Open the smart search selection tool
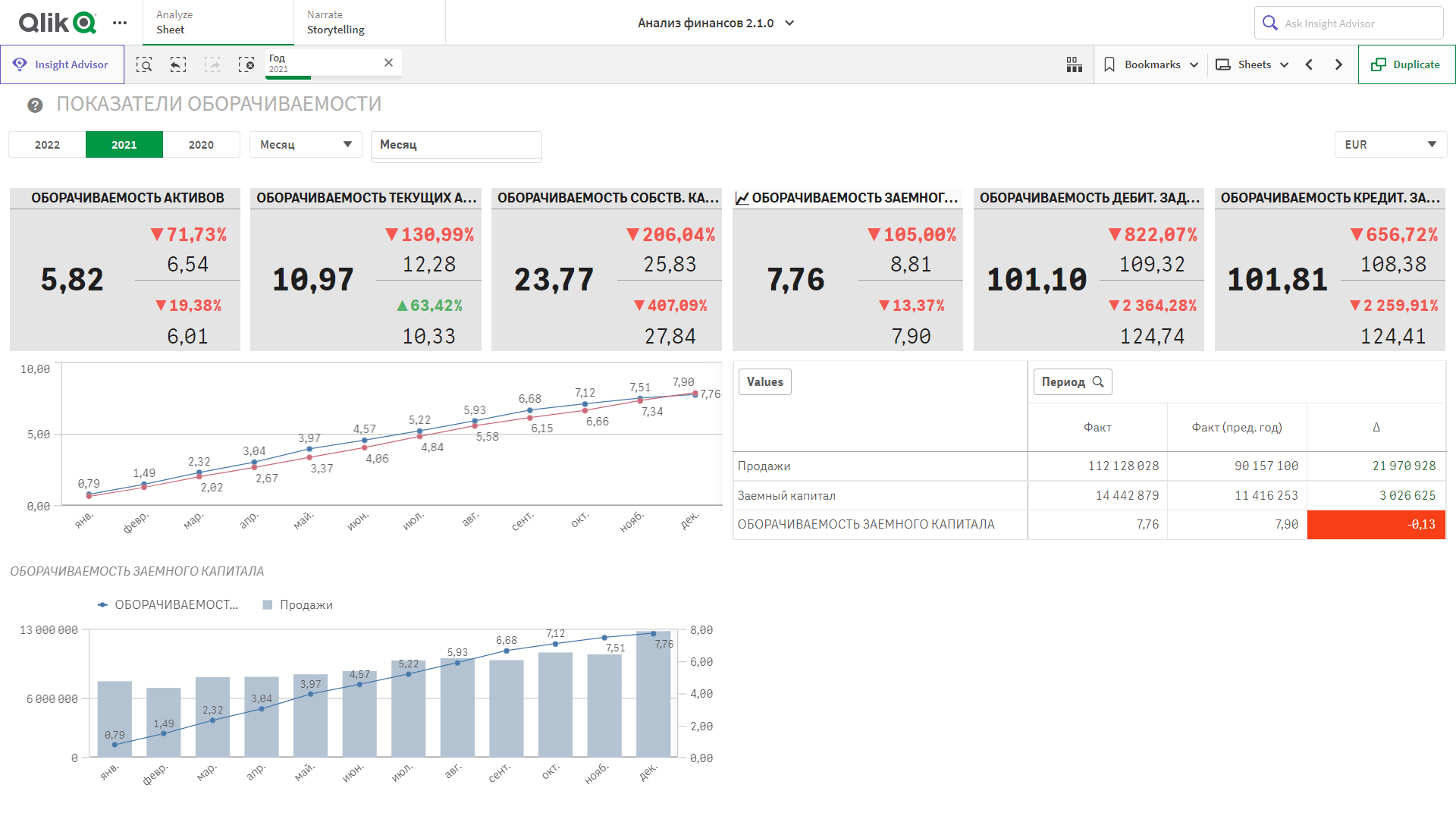The image size is (1456, 819). (144, 64)
